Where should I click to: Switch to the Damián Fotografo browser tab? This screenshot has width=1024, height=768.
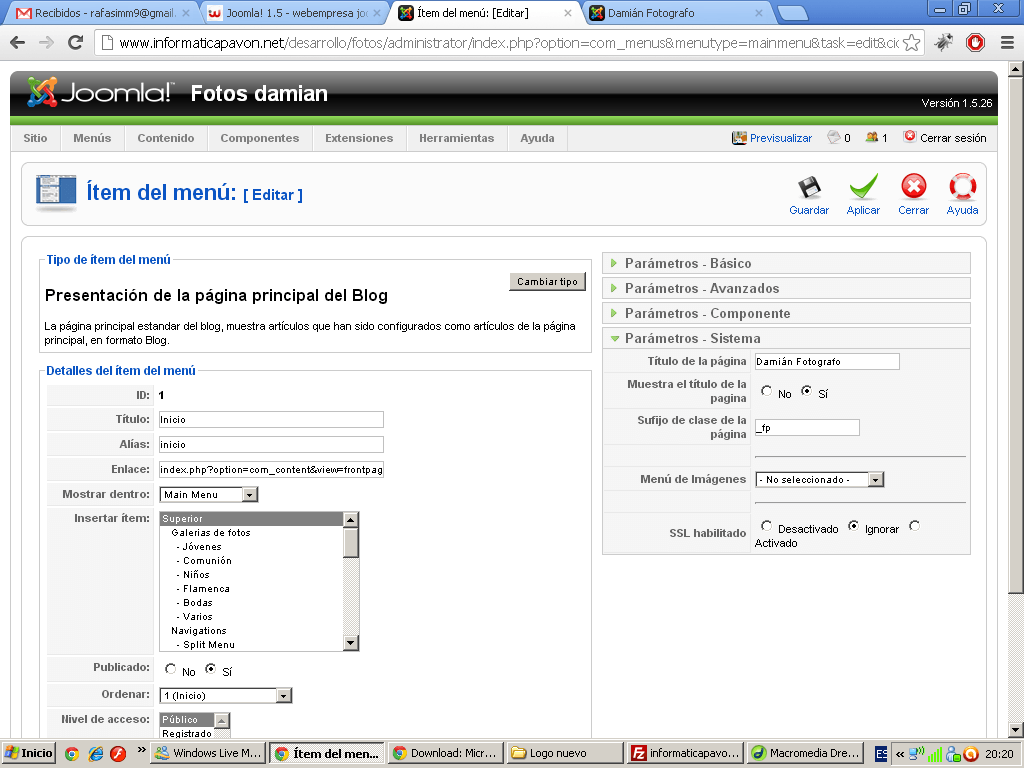(676, 13)
